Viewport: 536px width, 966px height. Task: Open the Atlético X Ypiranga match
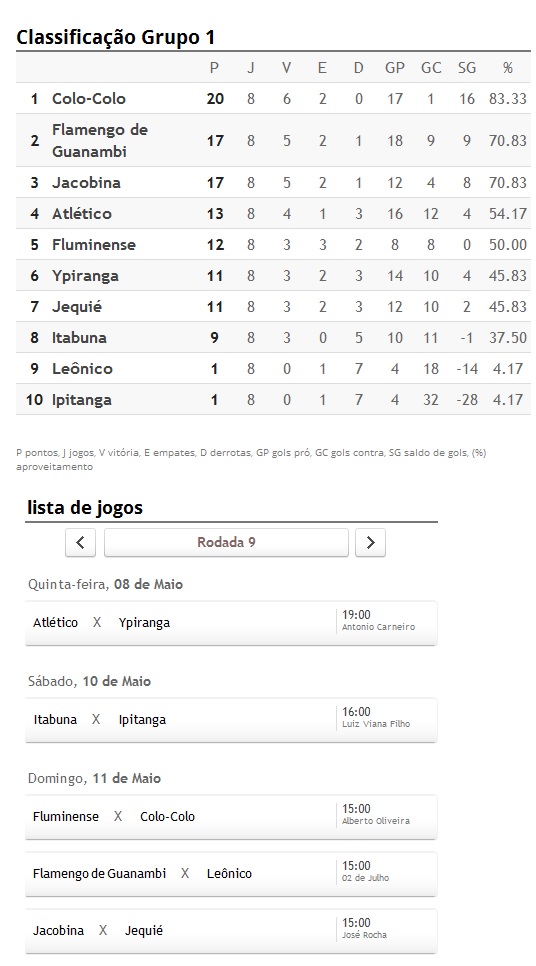pyautogui.click(x=231, y=623)
